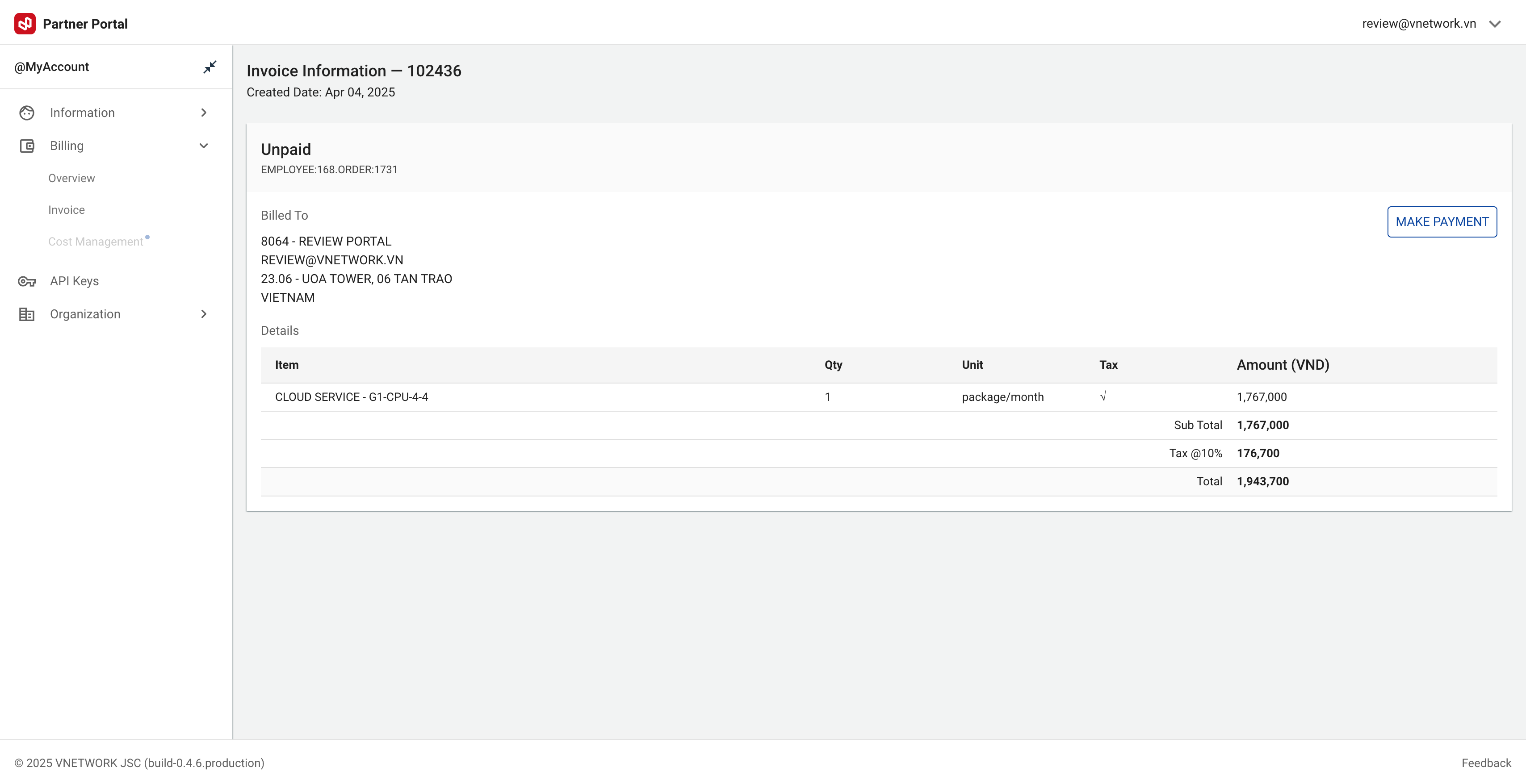The height and width of the screenshot is (784, 1526).
Task: Click the Unpaid status heading
Action: 285,149
